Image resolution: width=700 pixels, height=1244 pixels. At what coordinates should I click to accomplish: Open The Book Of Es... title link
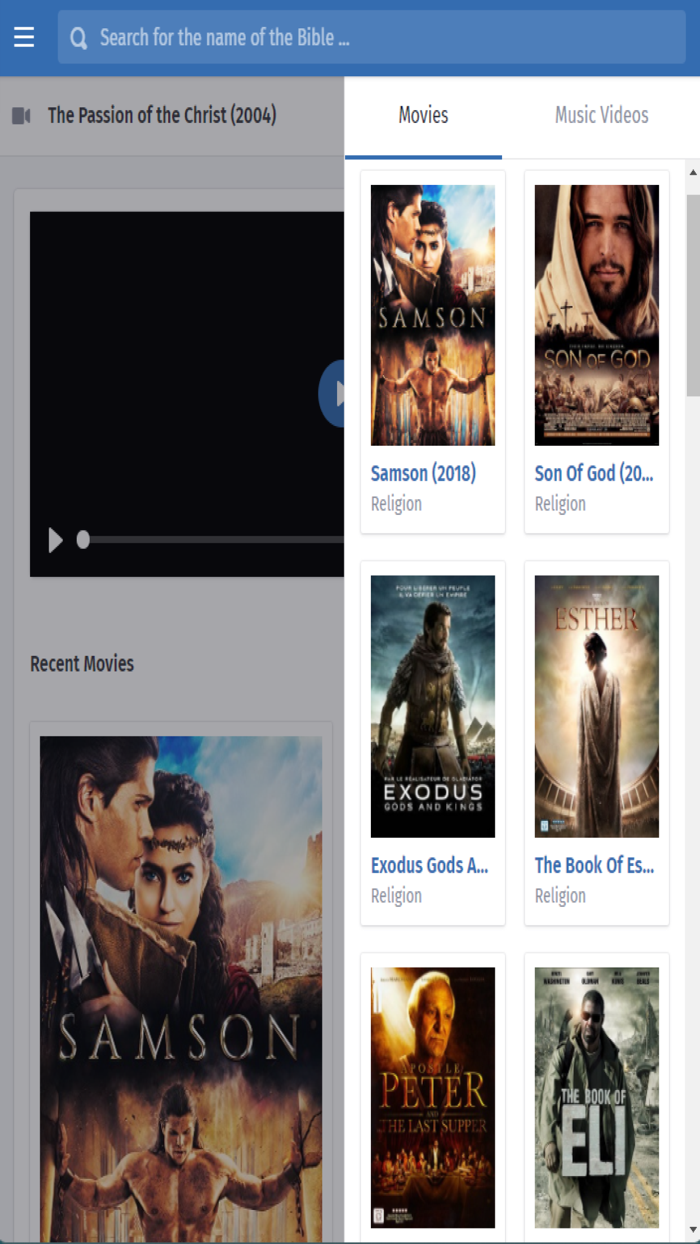coord(595,865)
